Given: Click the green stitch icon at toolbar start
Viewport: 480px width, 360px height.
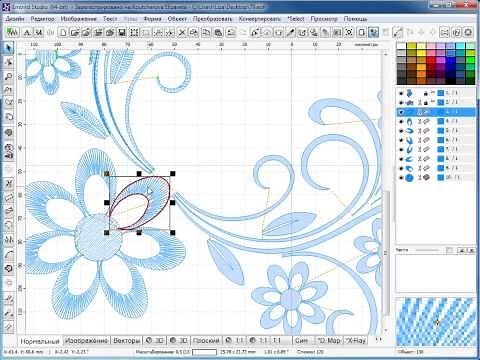Looking at the screenshot, I should point(12,32).
